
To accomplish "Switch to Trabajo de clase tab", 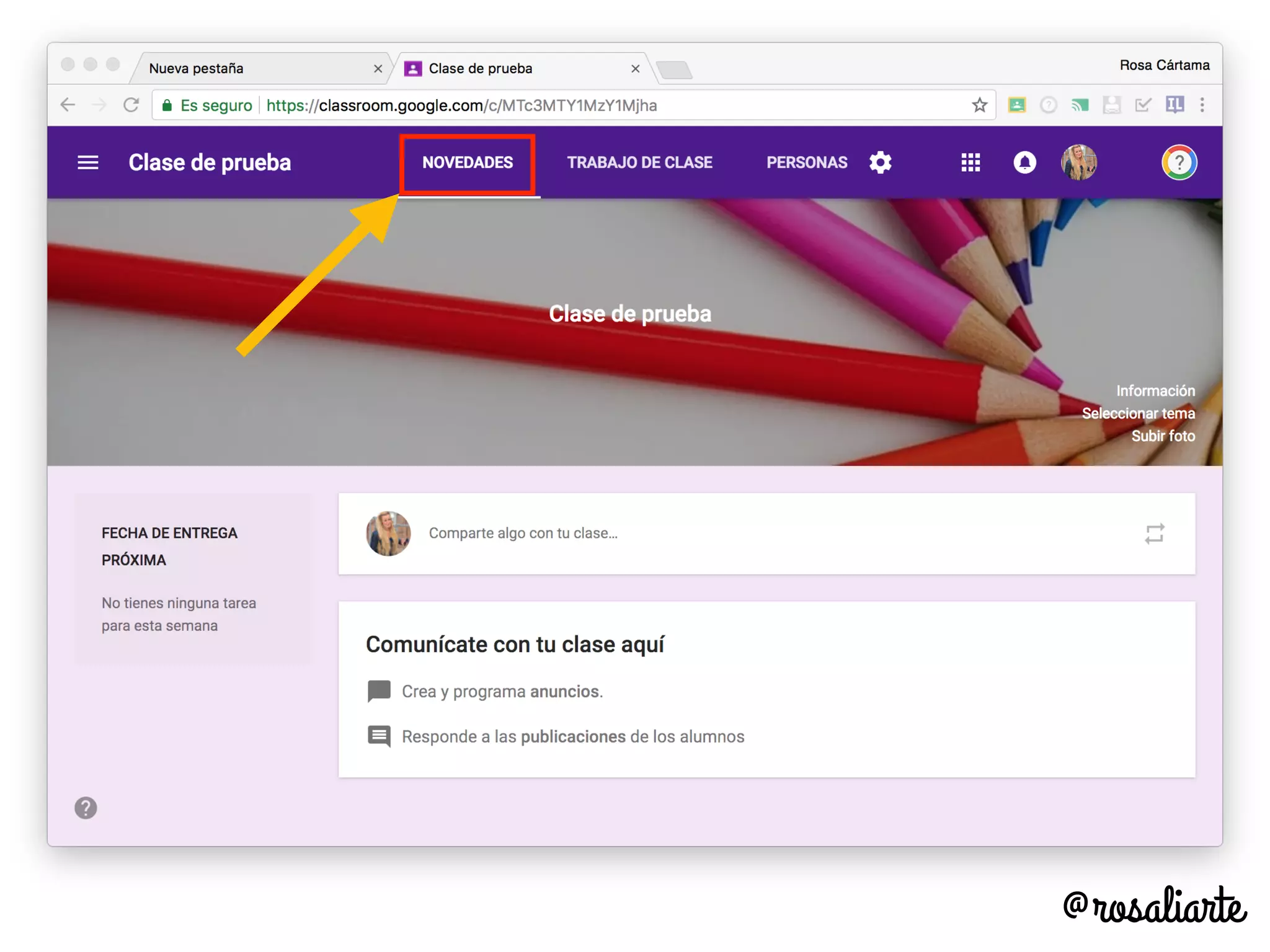I will (639, 162).
